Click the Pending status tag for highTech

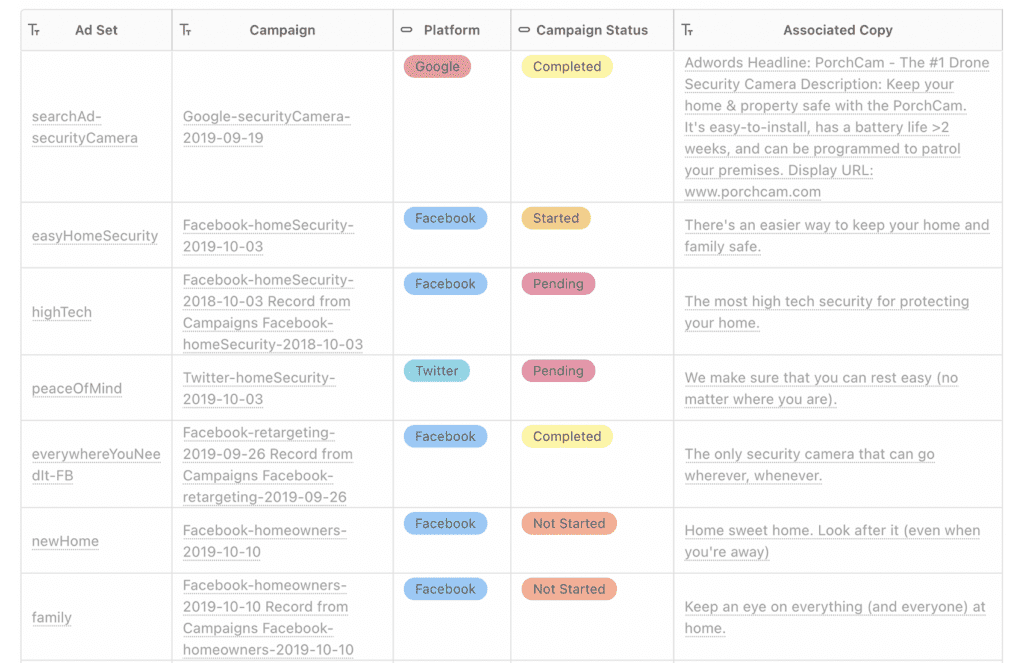pyautogui.click(x=558, y=284)
